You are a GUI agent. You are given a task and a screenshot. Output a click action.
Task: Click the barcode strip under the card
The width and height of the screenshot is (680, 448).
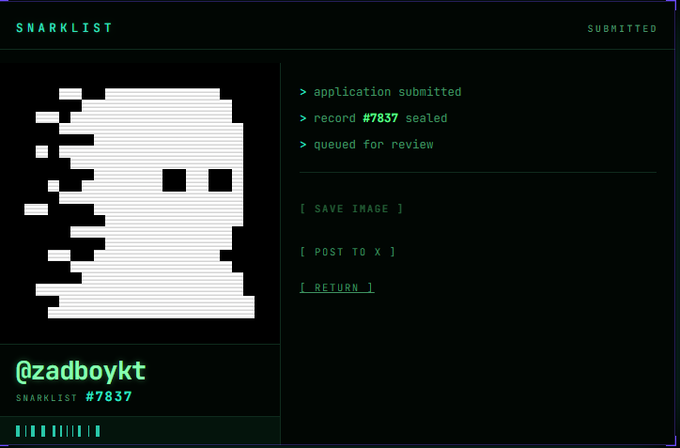pyautogui.click(x=58, y=431)
